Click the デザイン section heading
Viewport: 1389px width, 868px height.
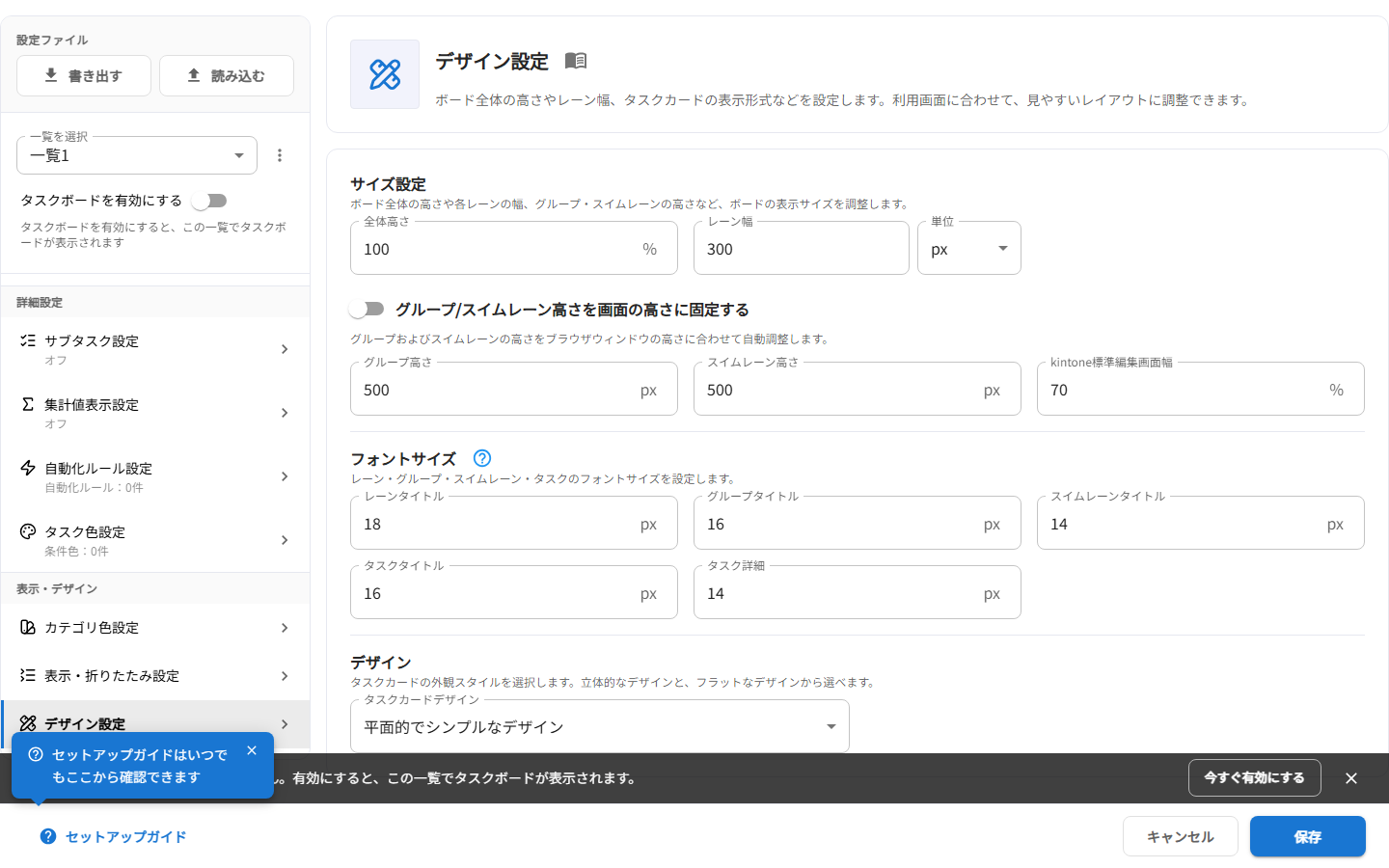(381, 662)
